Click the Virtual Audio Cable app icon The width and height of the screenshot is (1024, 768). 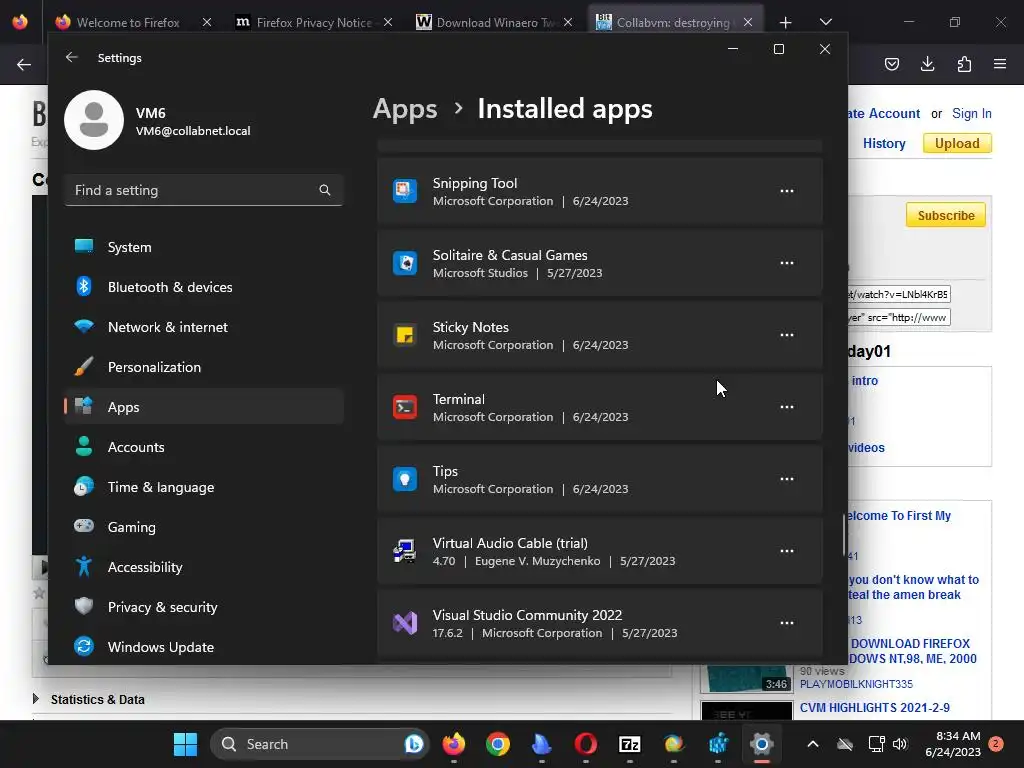pos(405,551)
